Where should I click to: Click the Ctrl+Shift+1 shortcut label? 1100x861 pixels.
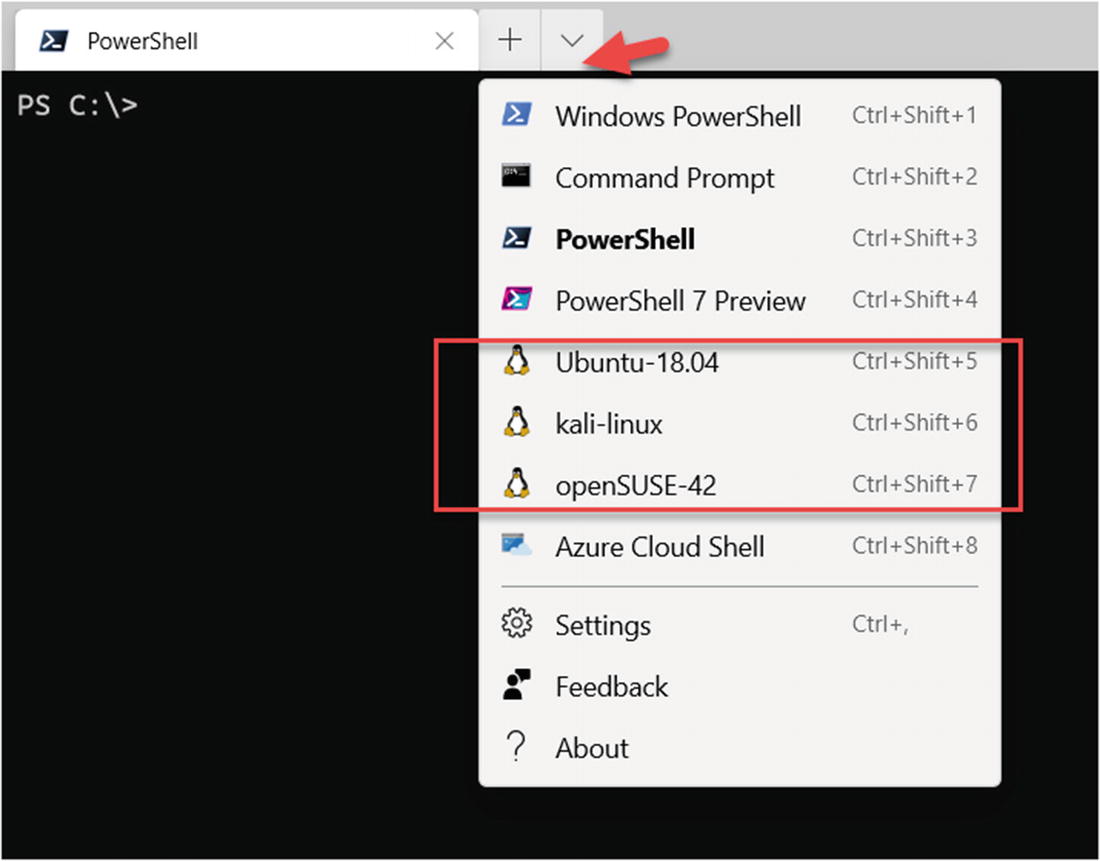tap(914, 114)
